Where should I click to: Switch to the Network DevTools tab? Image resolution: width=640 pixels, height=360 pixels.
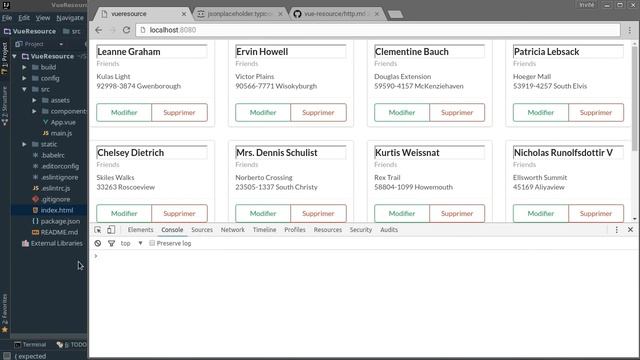(x=233, y=230)
